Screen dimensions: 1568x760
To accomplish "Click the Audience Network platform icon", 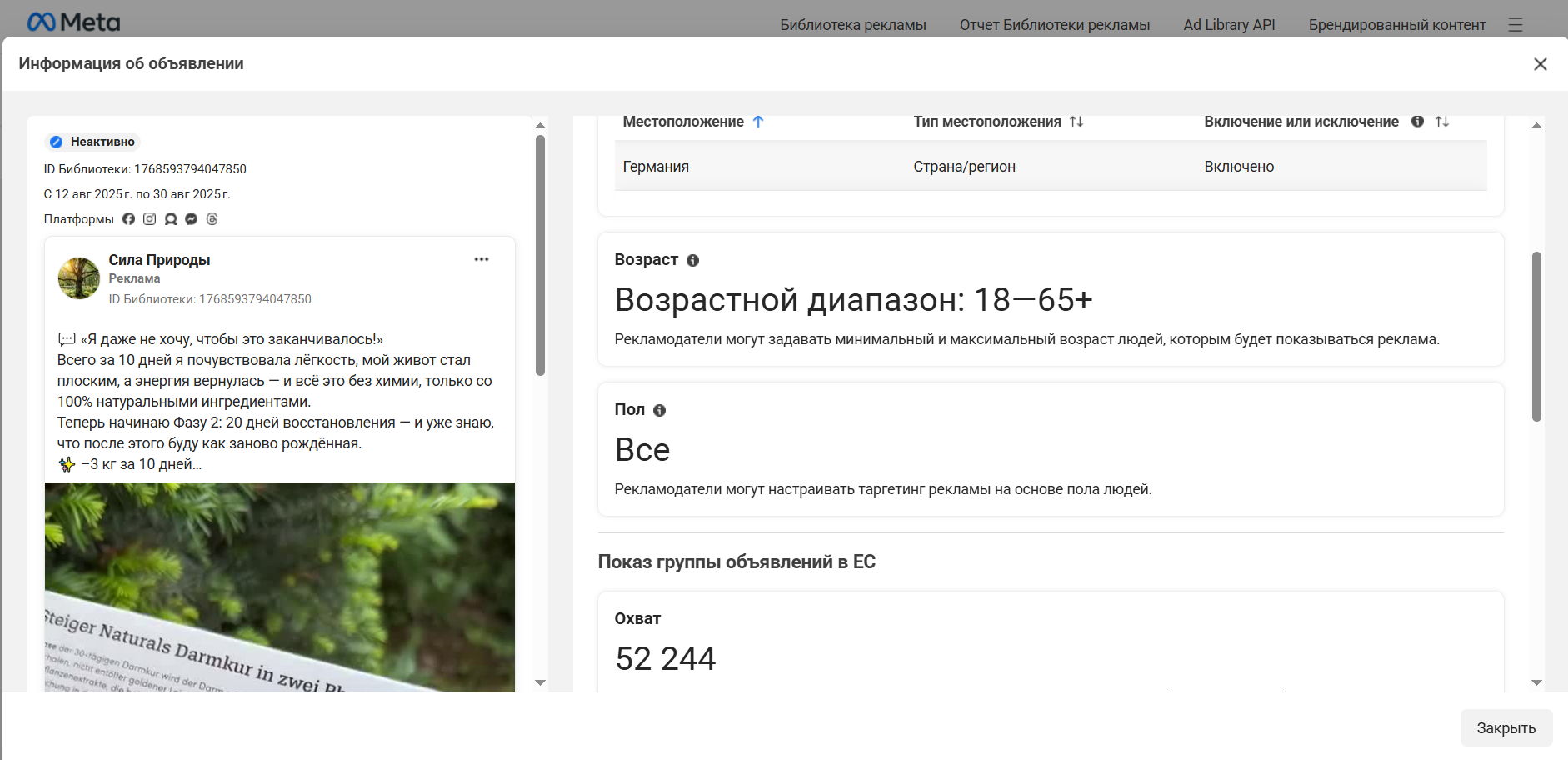I will 171,218.
